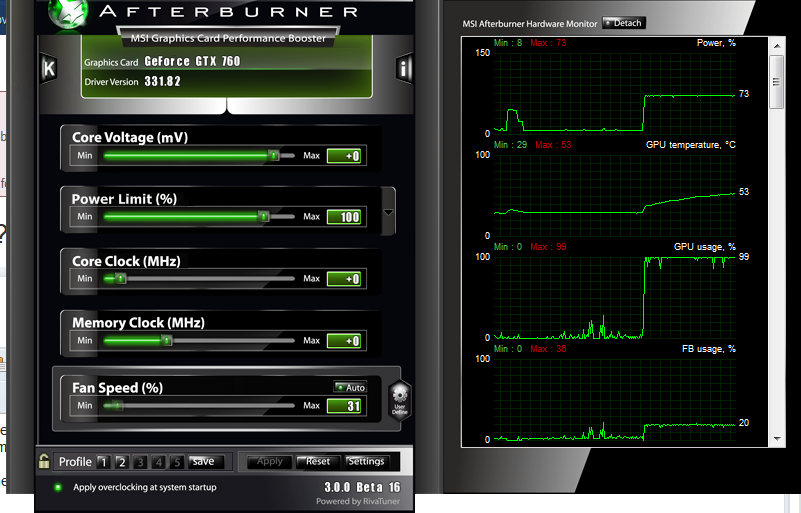Click the Memory Clock (MHz) label
This screenshot has width=801, height=513.
(138, 323)
